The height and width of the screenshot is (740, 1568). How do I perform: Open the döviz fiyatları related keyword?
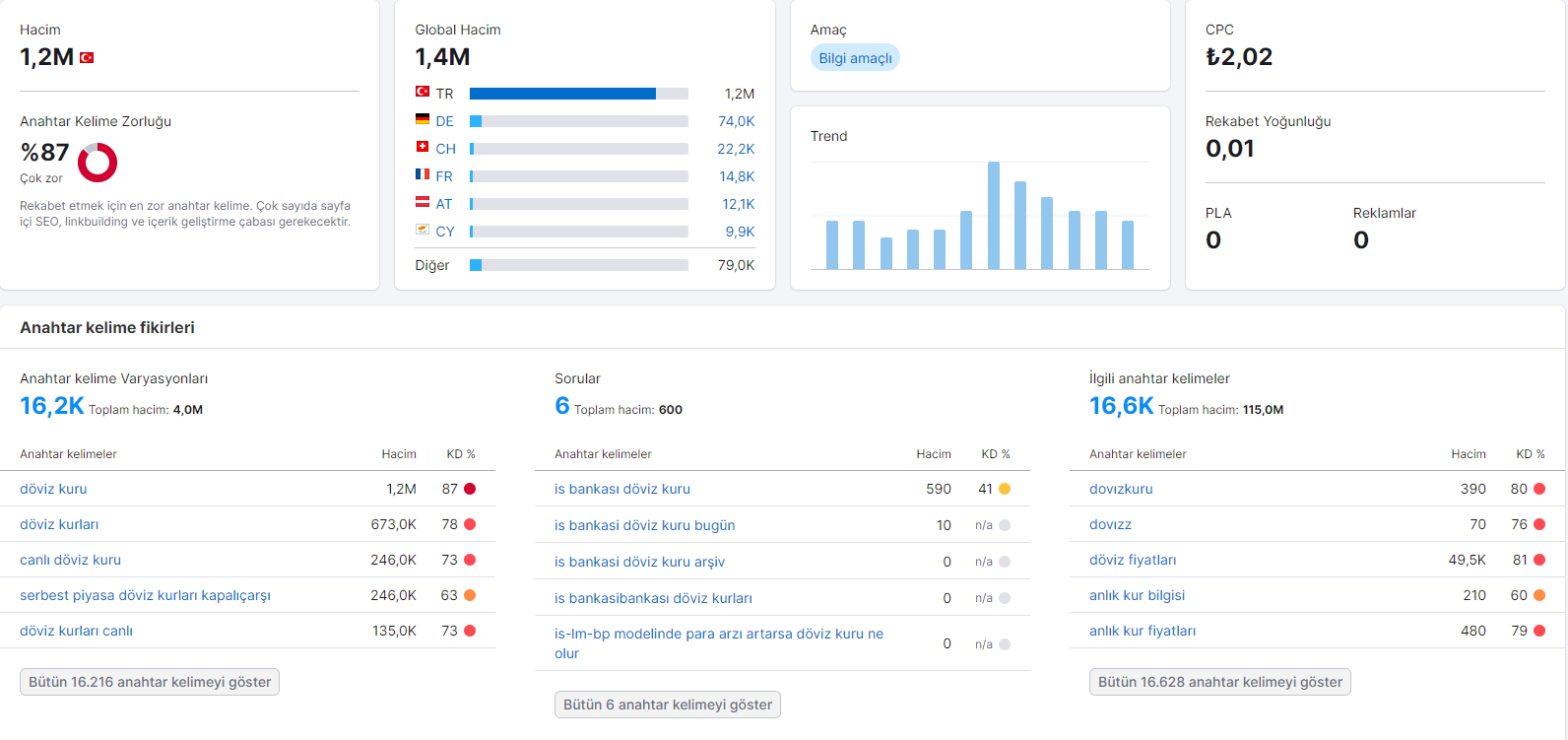(x=1133, y=560)
